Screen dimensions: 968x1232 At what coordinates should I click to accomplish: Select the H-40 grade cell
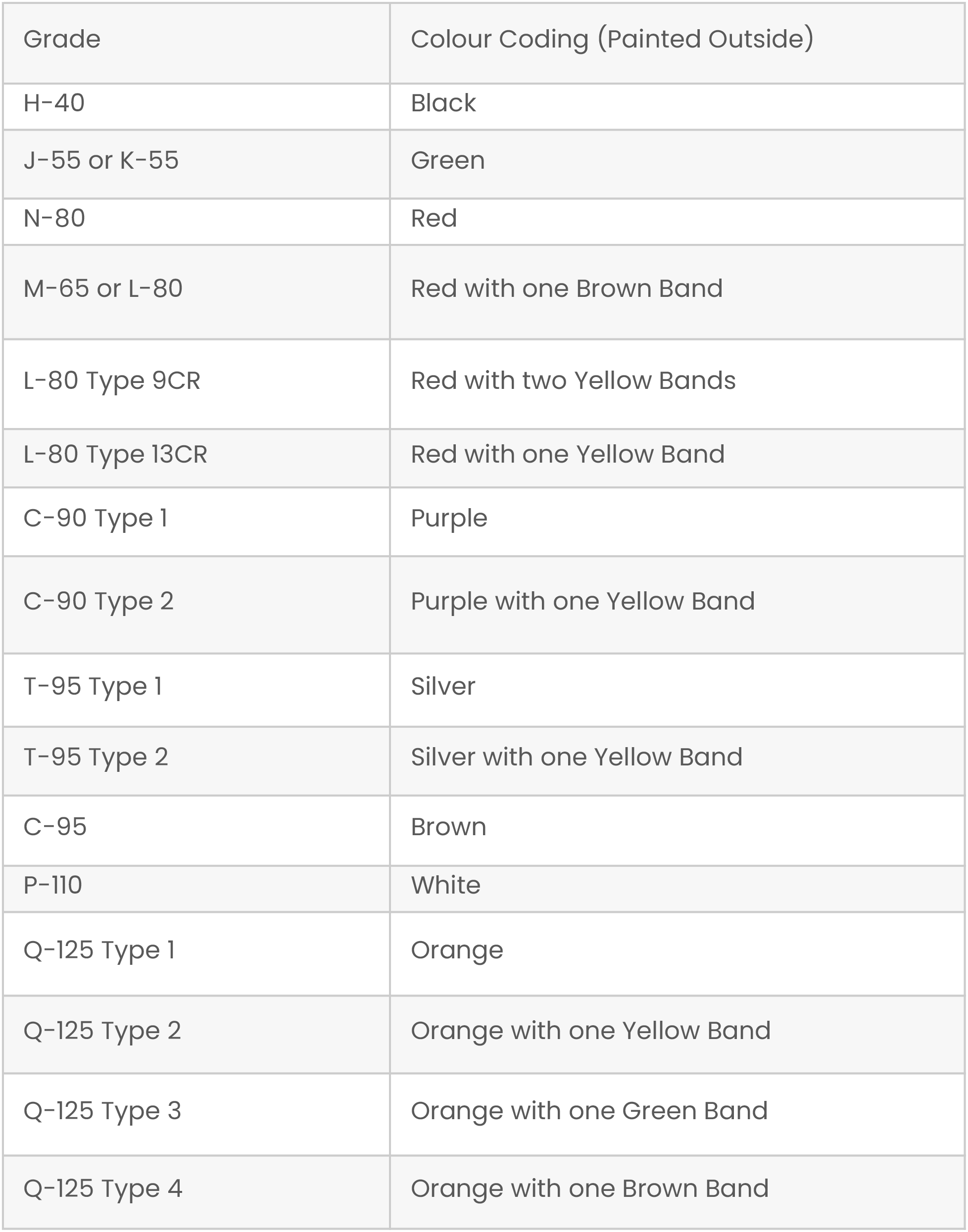click(x=54, y=103)
